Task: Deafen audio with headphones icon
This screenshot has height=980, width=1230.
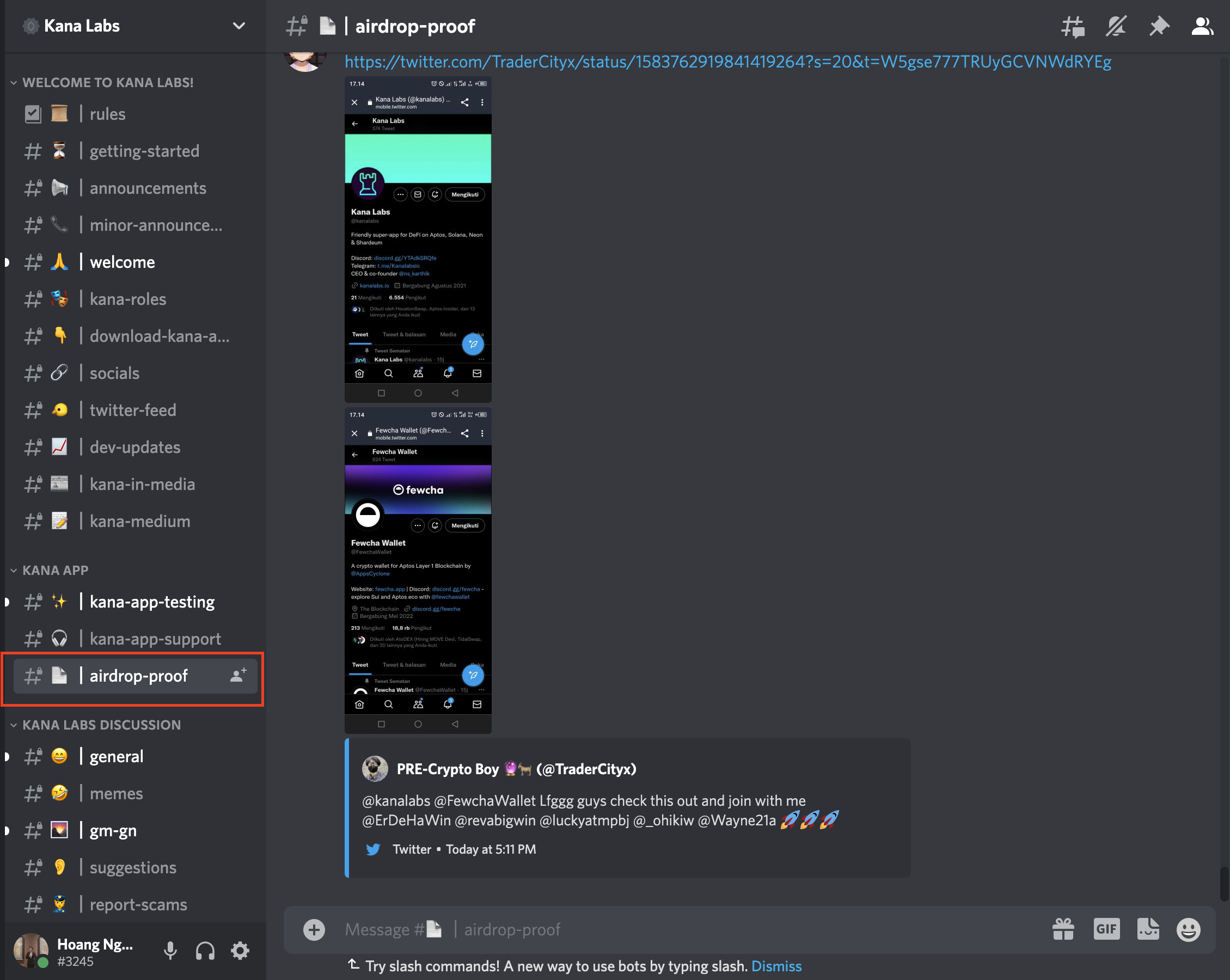Action: (205, 951)
